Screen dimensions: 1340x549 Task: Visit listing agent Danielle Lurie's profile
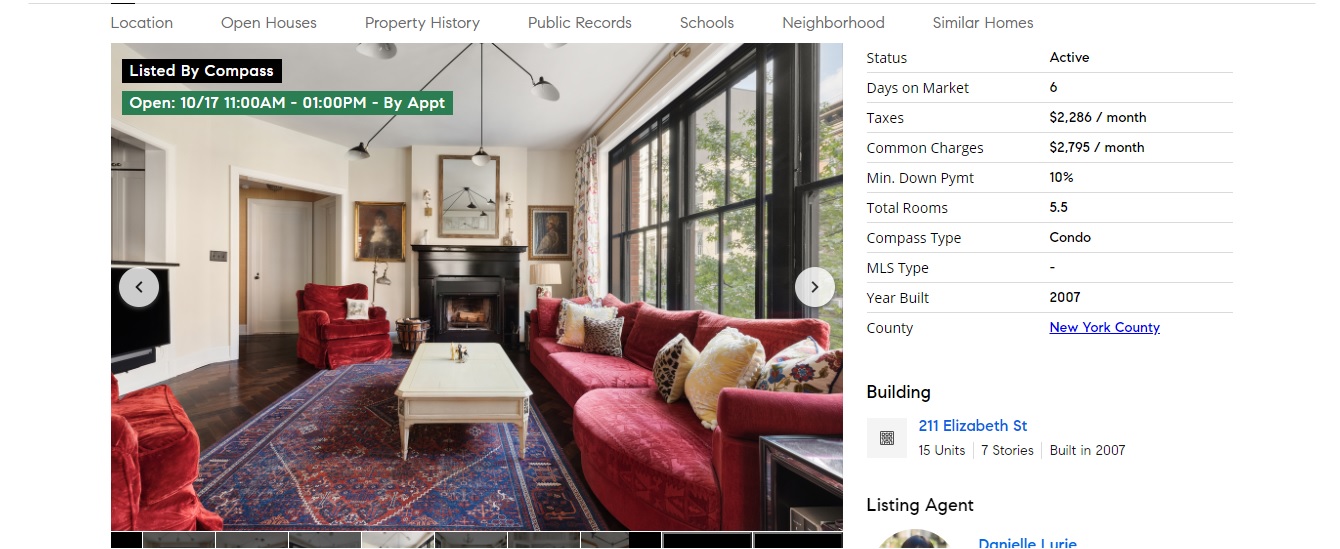[1028, 543]
